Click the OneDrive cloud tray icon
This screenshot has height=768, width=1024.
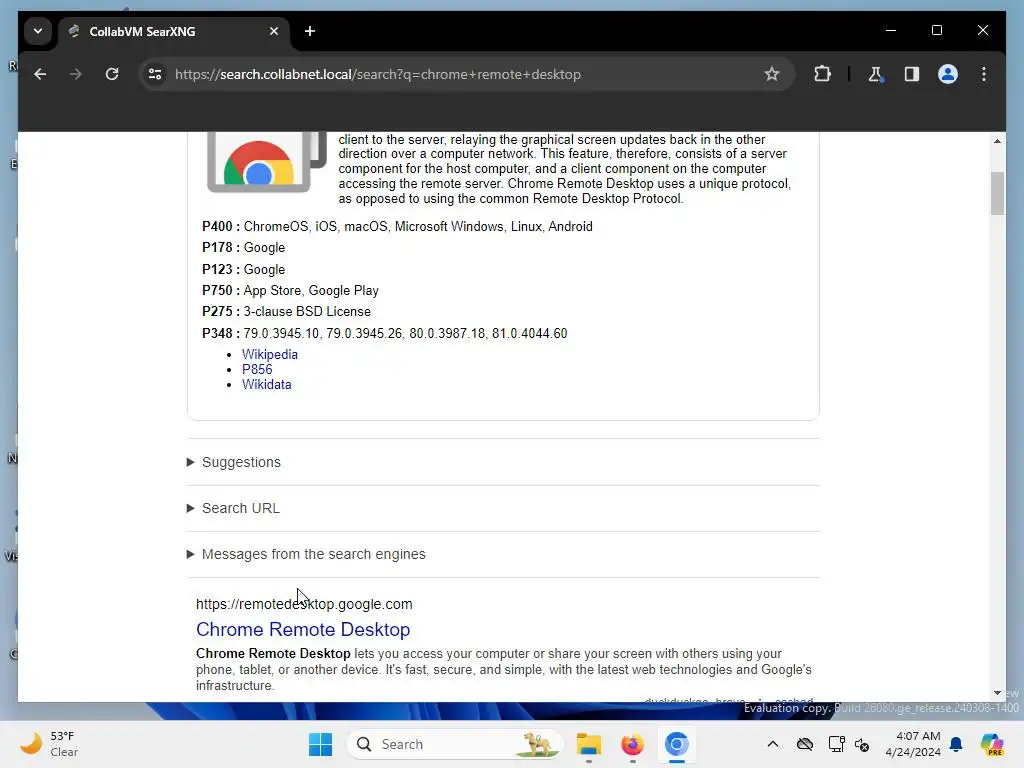click(x=805, y=744)
